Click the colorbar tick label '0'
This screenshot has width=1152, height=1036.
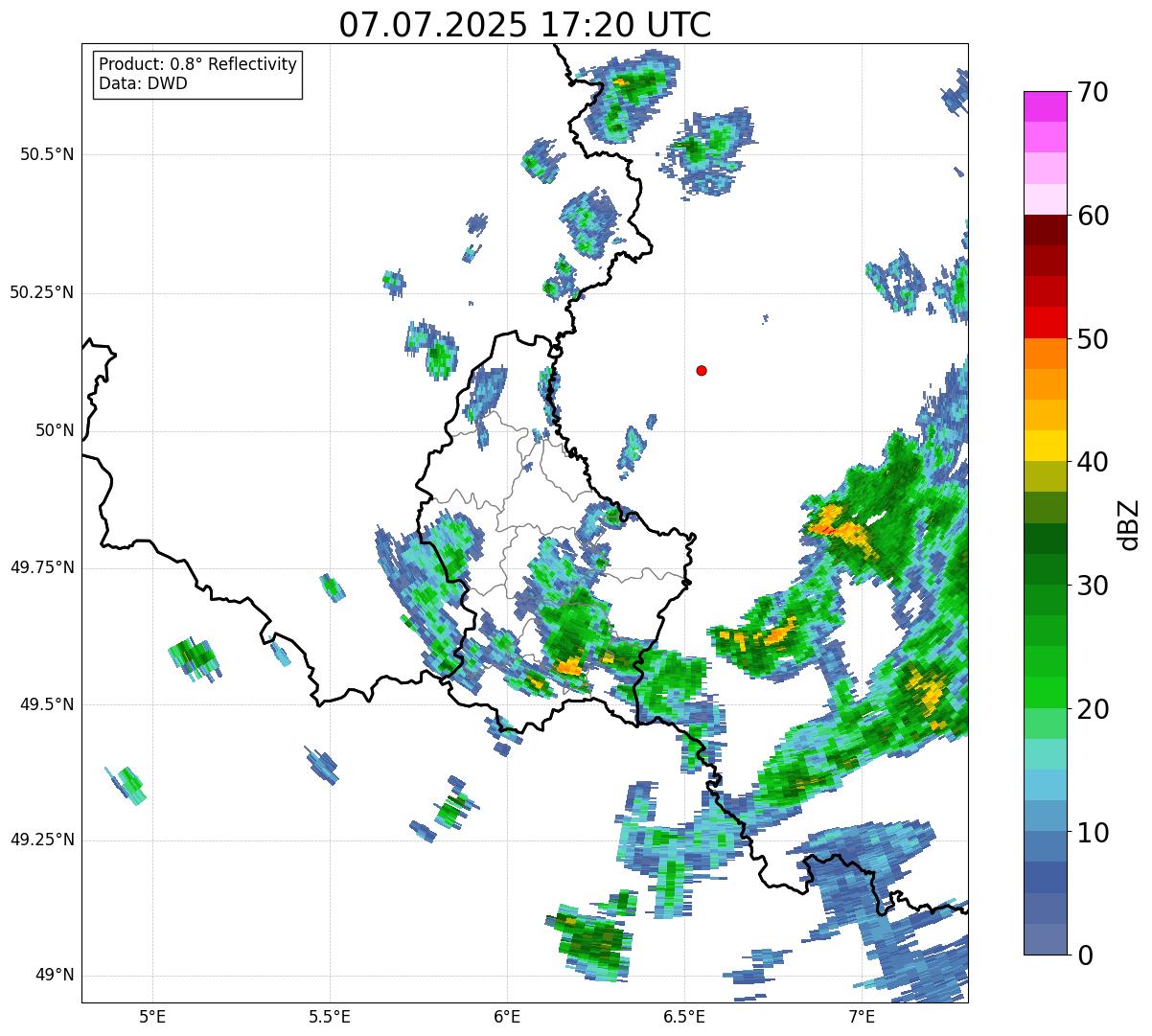[x=1085, y=955]
